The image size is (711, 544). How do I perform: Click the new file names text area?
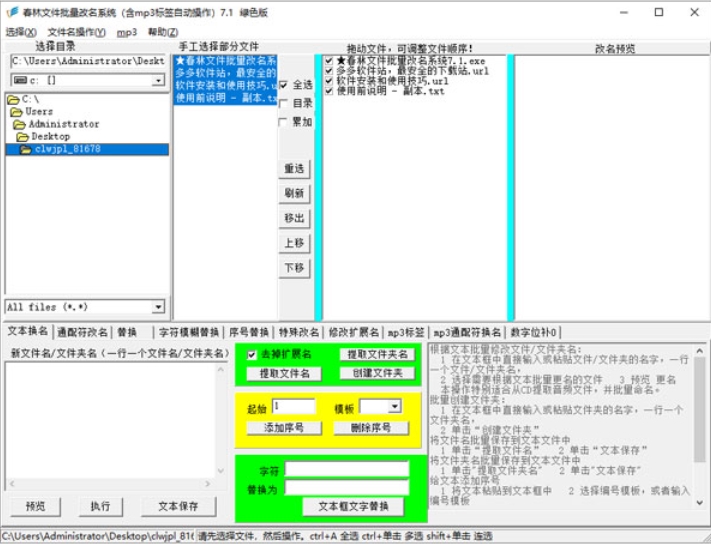[x=111, y=420]
